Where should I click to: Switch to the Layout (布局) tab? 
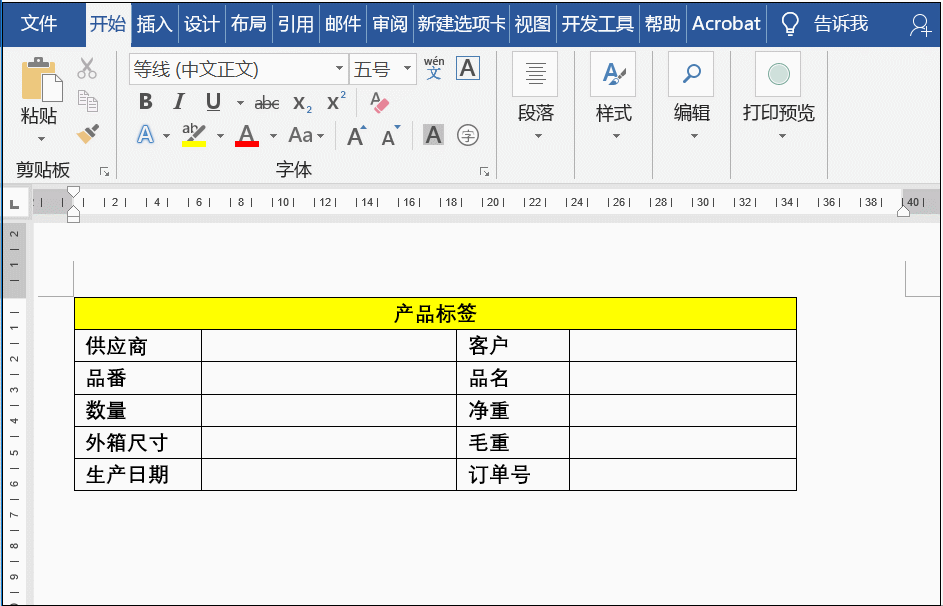click(248, 24)
